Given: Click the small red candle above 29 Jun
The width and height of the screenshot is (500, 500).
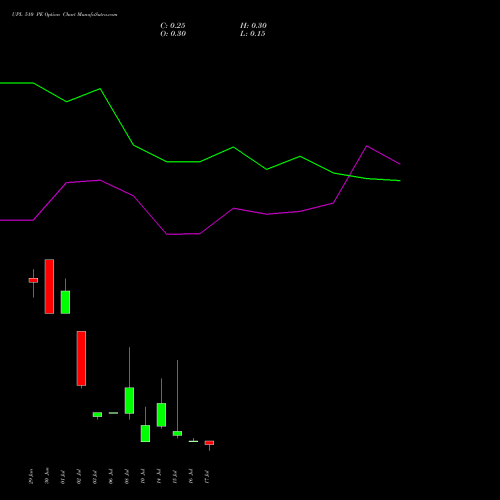Looking at the screenshot, I should [x=33, y=280].
